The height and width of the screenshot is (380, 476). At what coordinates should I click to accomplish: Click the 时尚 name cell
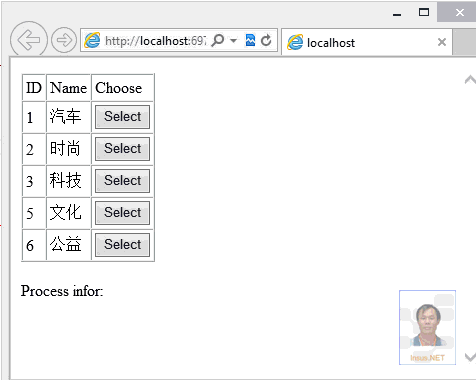coord(69,149)
